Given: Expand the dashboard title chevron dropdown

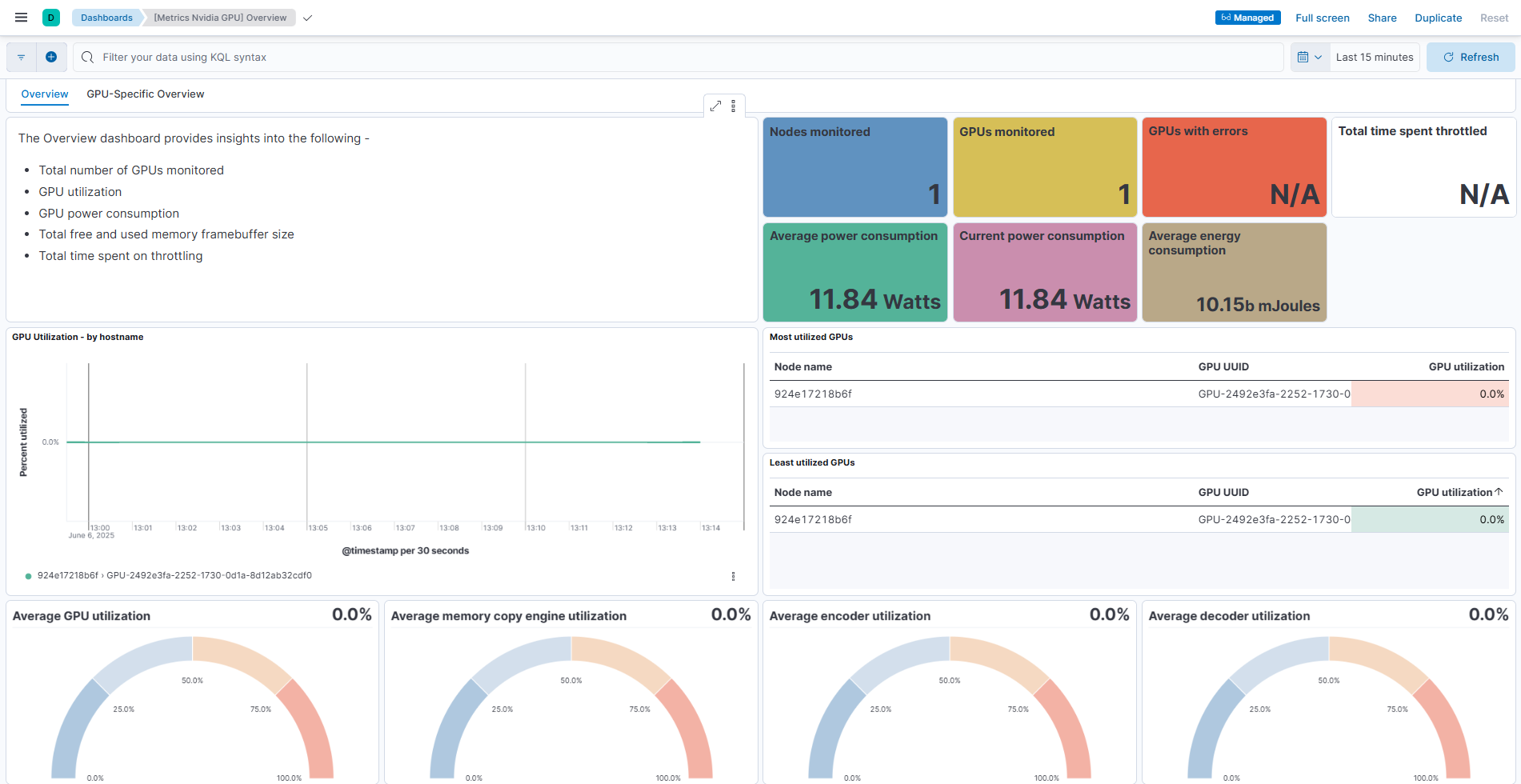Looking at the screenshot, I should 307,18.
